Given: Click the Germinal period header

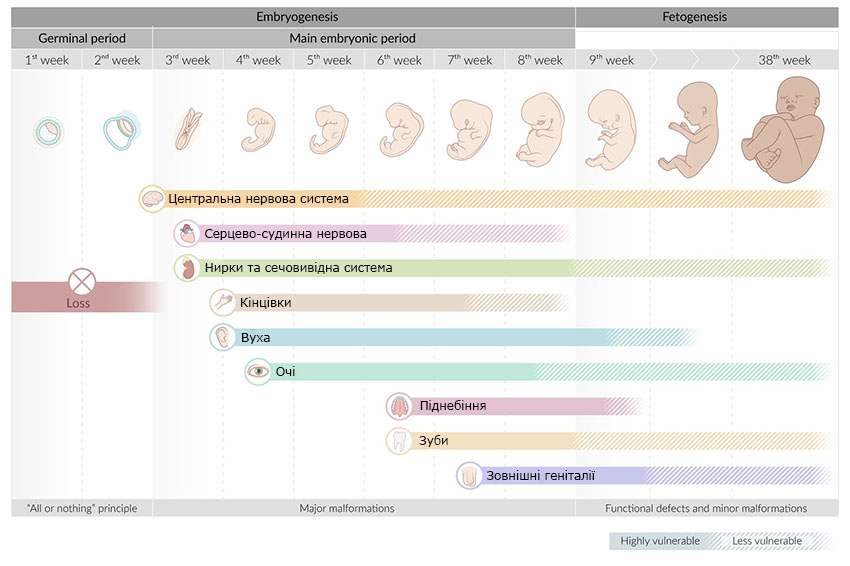Looking at the screenshot, I should click(x=82, y=38).
